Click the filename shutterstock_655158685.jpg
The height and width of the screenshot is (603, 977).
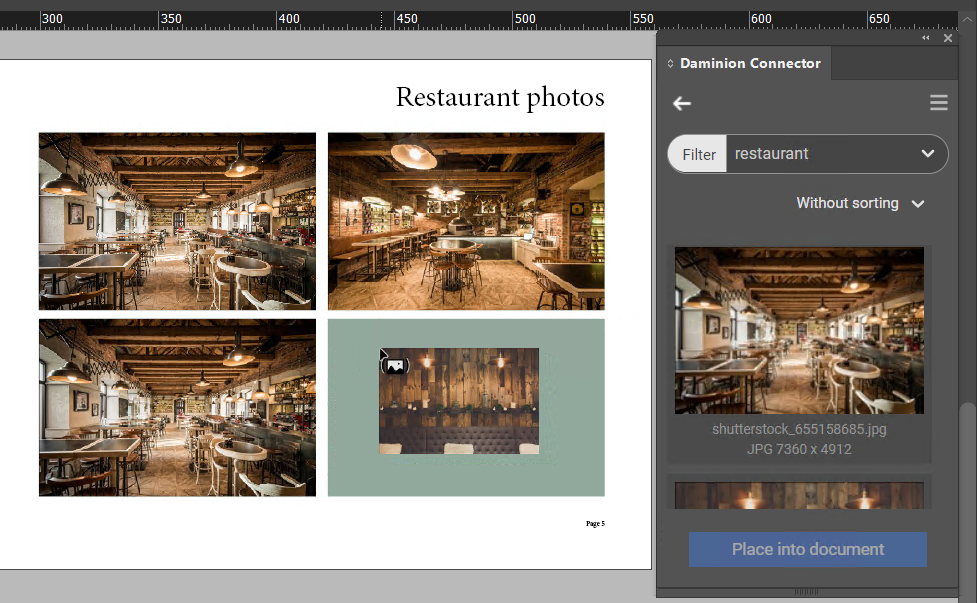(798, 429)
